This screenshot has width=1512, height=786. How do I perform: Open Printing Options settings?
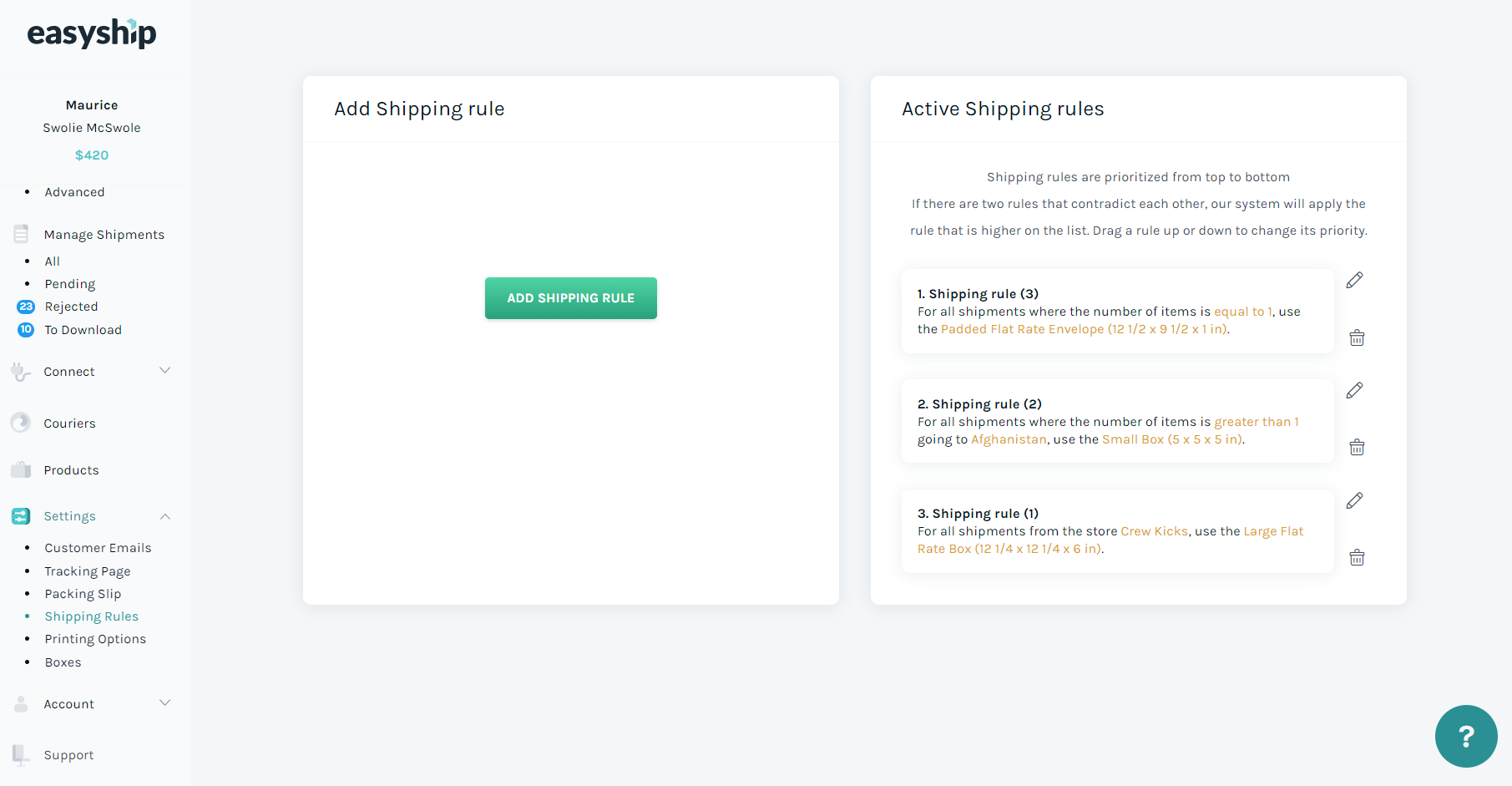click(95, 639)
